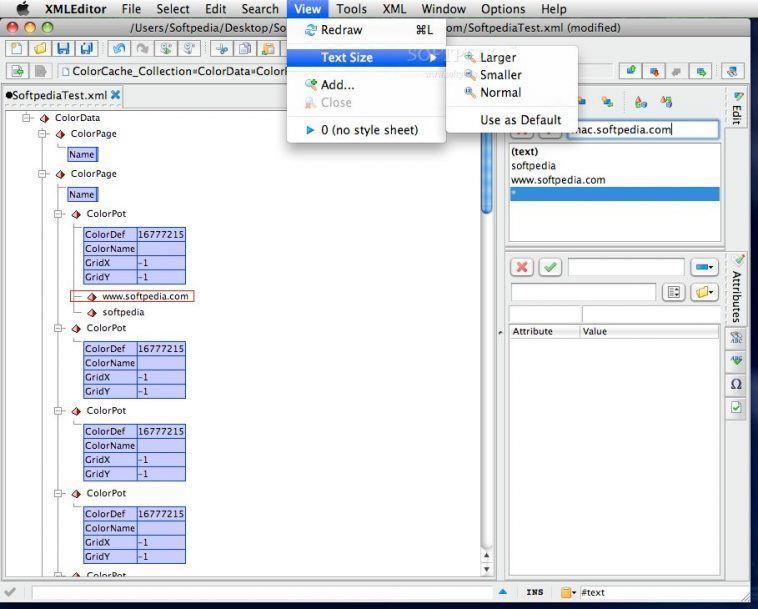The width and height of the screenshot is (758, 609).
Task: Click the document with green arrow icon
Action: point(18,72)
